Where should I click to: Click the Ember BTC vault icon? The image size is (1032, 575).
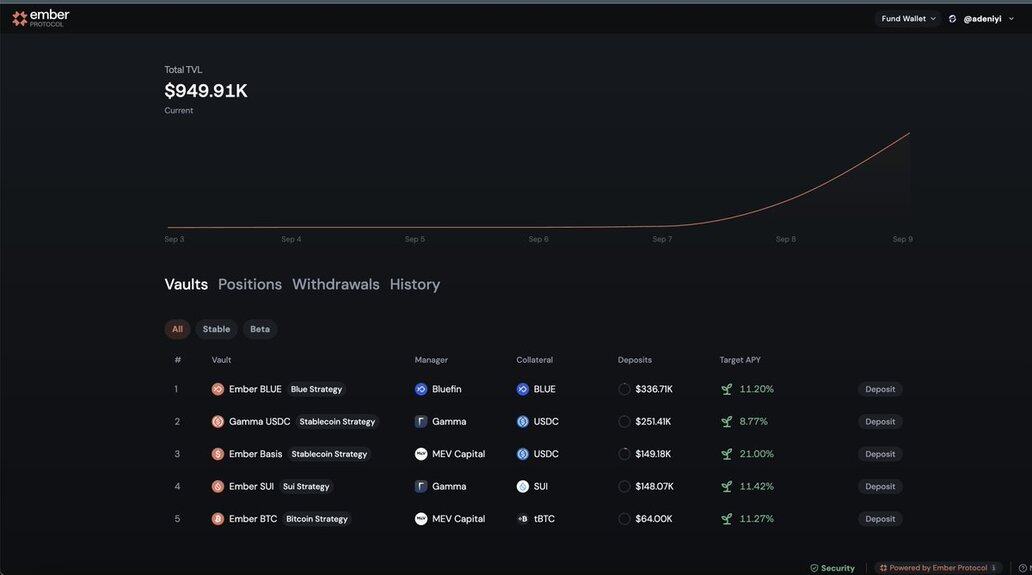pos(217,519)
